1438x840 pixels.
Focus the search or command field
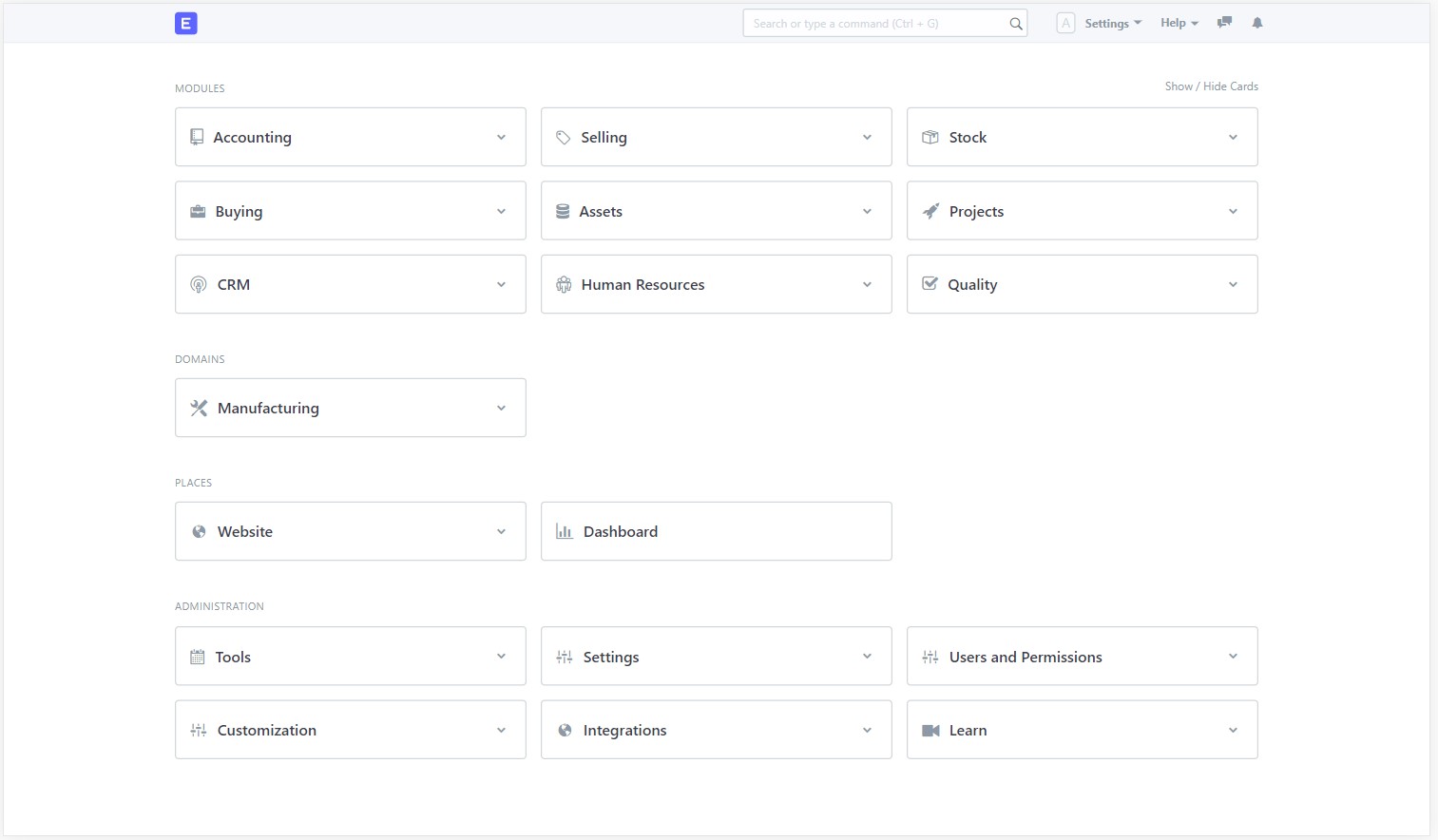(x=874, y=24)
